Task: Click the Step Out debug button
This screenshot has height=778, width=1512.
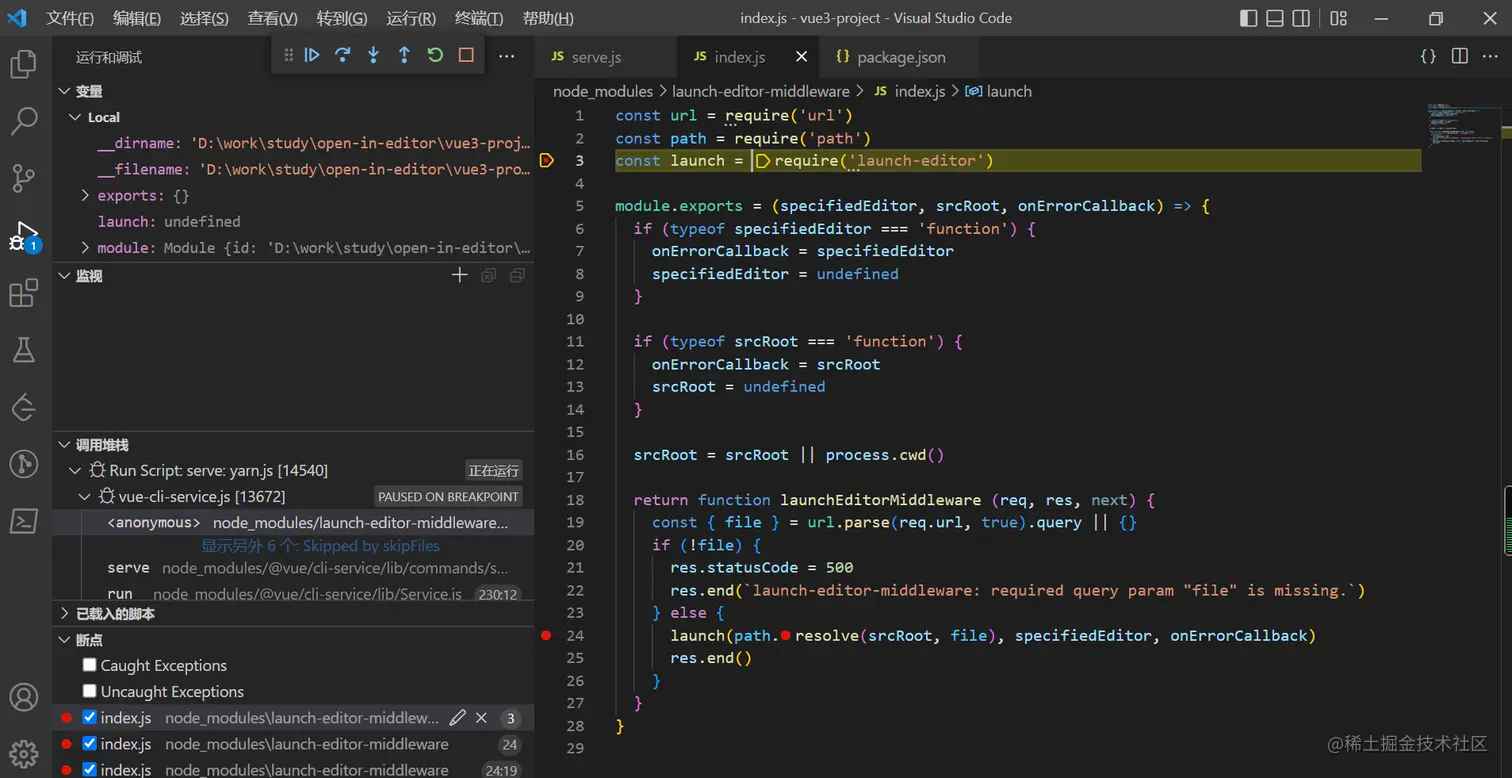Action: pyautogui.click(x=404, y=56)
